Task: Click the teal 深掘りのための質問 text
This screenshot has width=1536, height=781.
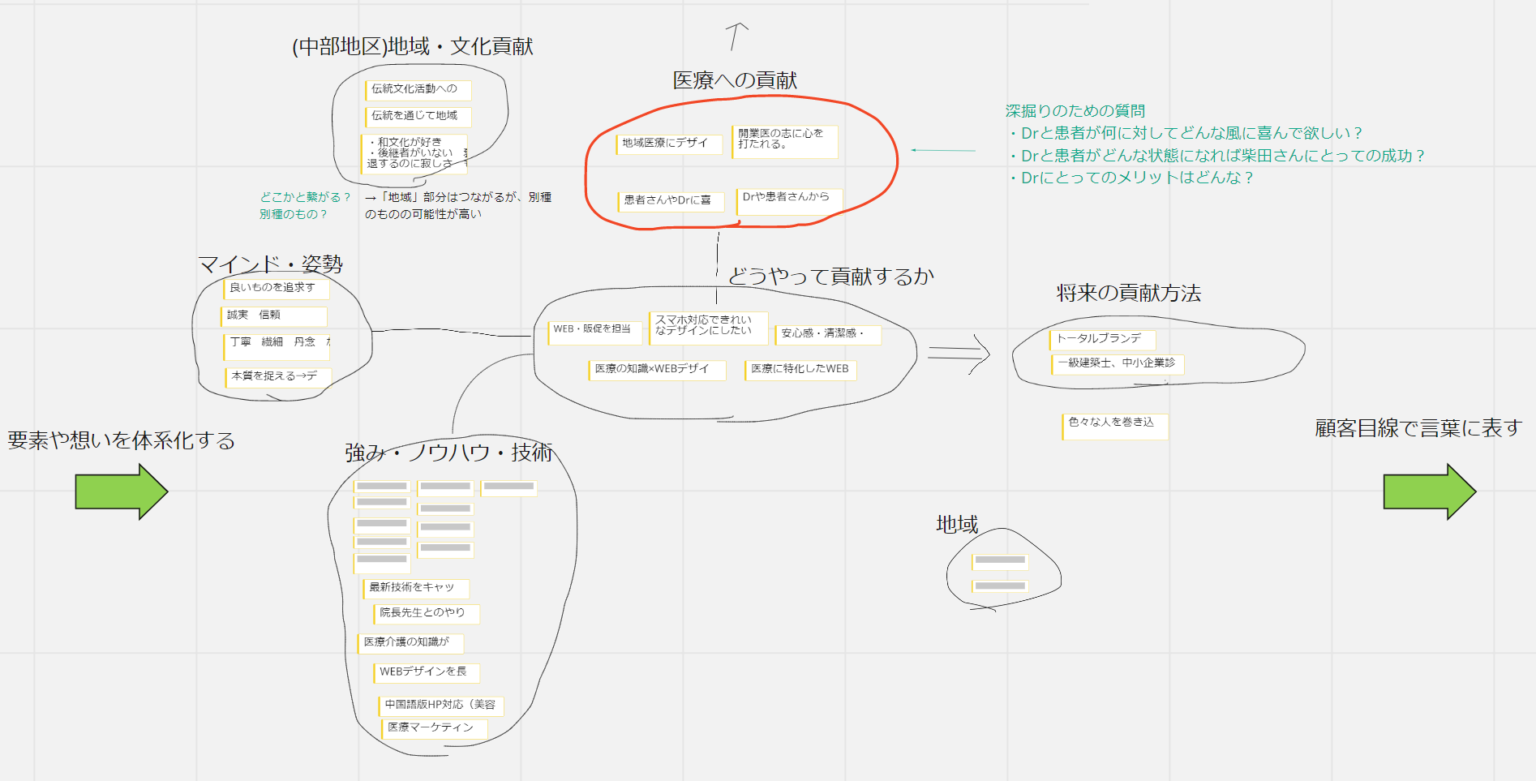Action: click(1075, 111)
